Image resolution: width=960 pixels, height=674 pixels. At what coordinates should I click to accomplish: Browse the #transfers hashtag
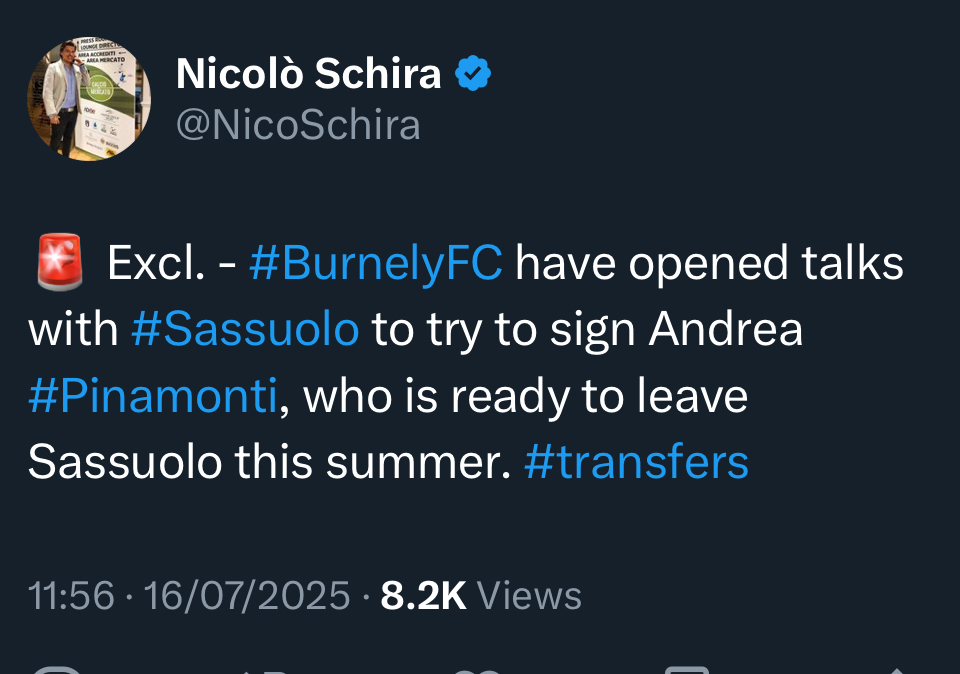pos(636,462)
